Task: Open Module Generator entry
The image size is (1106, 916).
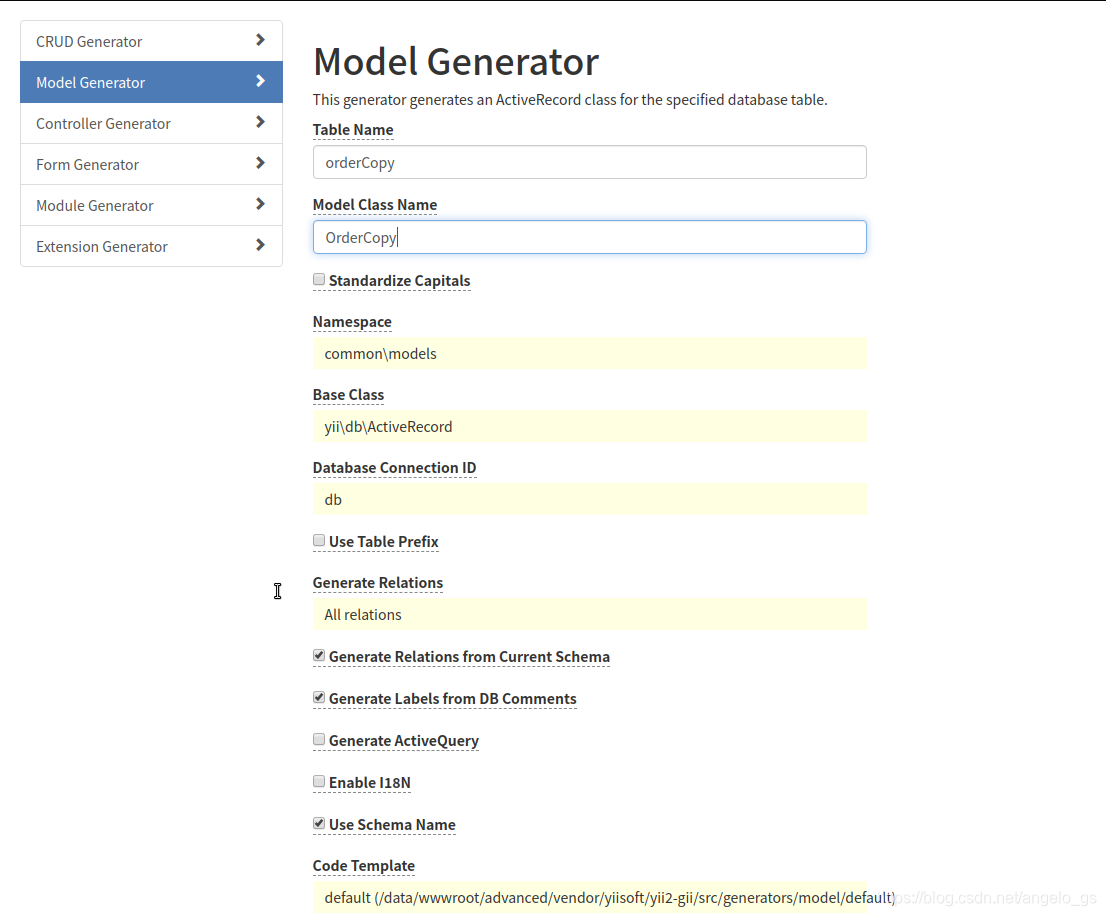Action: point(151,204)
